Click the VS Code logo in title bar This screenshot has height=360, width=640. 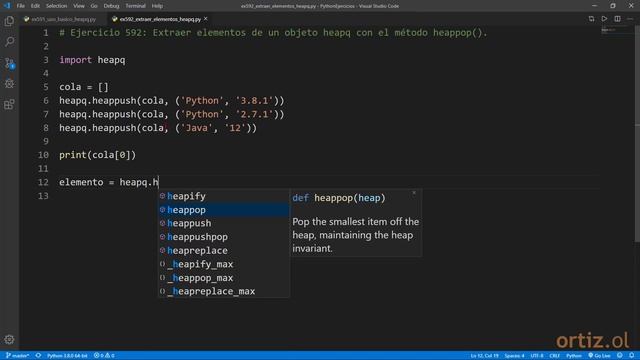click(x=7, y=6)
